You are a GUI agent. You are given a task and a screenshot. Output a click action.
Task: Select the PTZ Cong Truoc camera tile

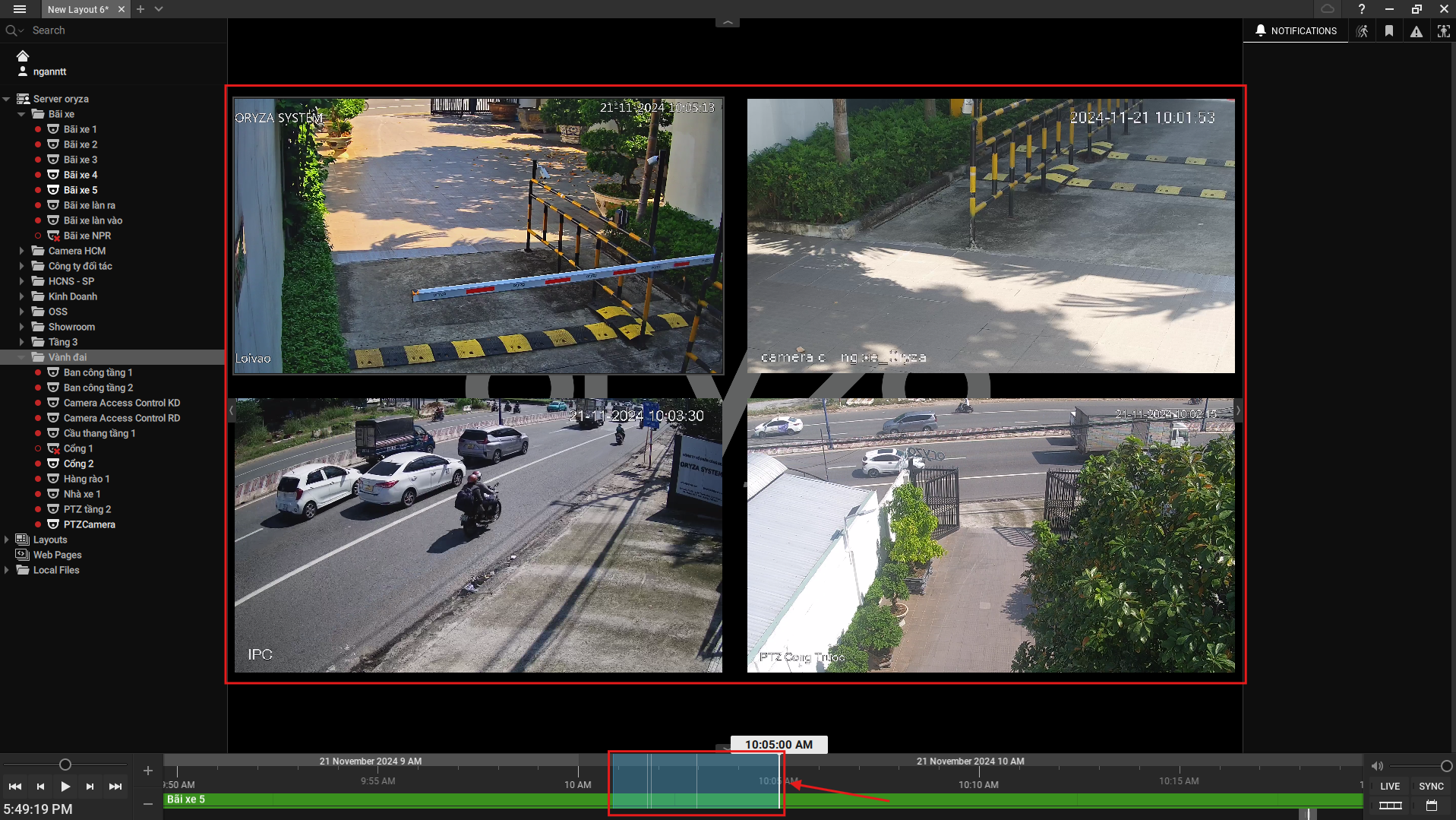[990, 535]
